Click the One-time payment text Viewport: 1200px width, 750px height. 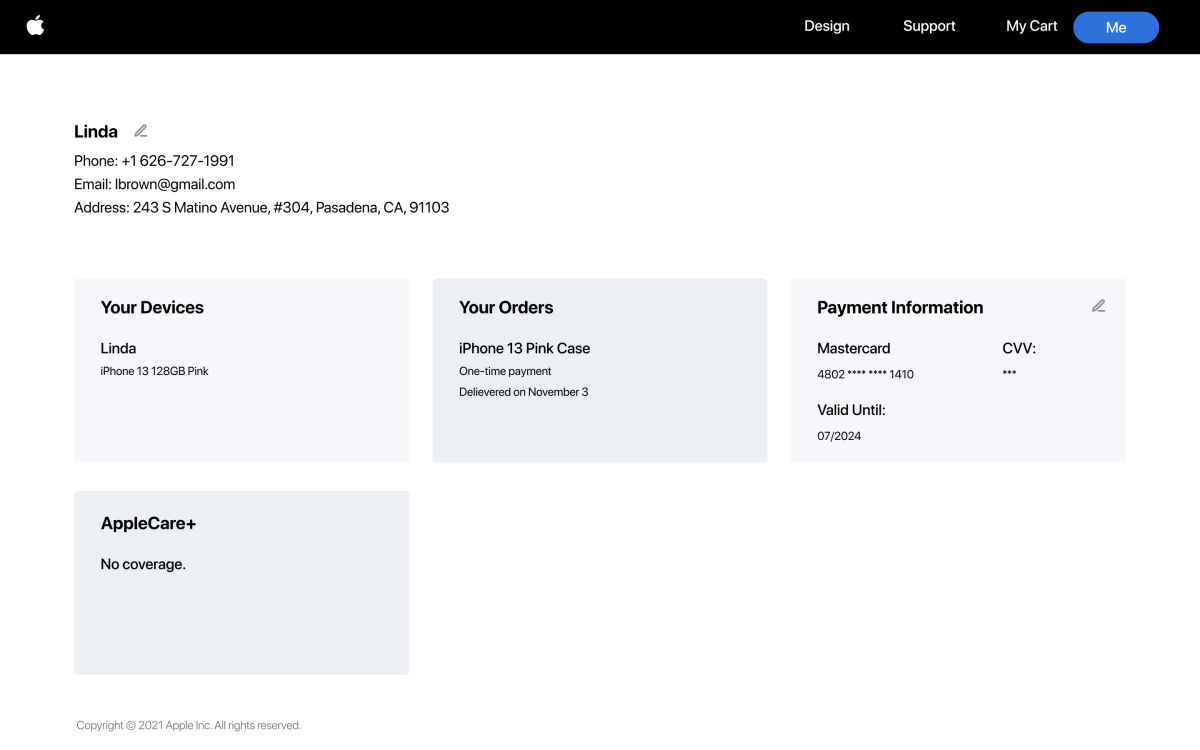click(x=505, y=371)
